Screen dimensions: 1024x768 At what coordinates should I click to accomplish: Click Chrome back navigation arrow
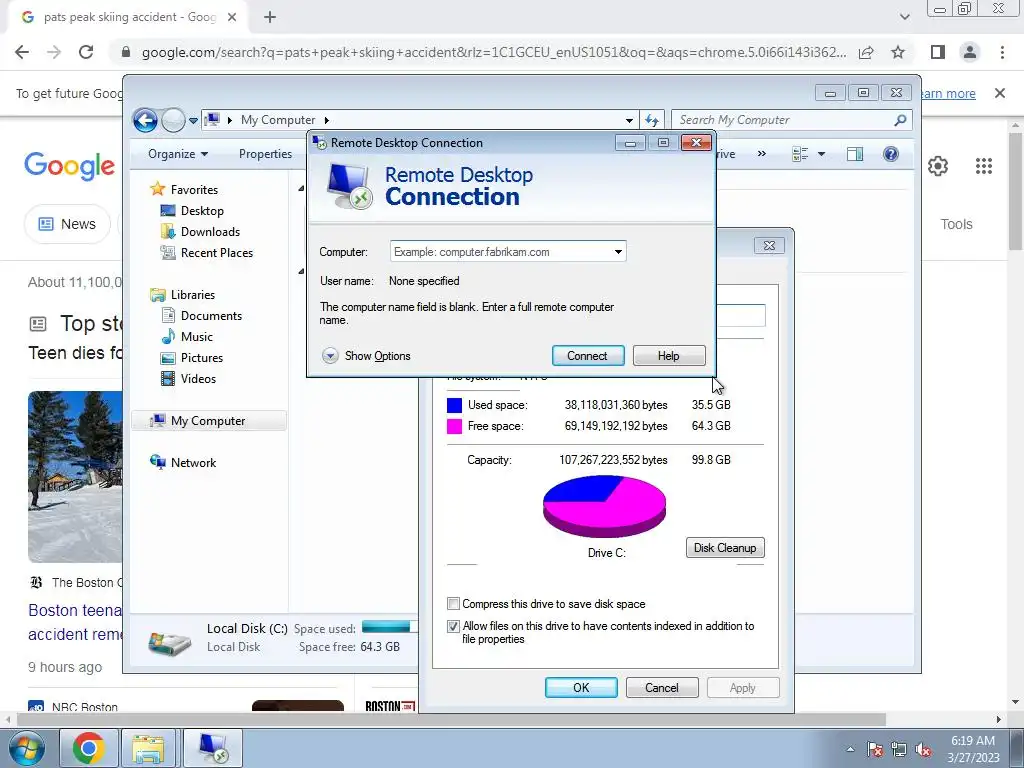(22, 52)
